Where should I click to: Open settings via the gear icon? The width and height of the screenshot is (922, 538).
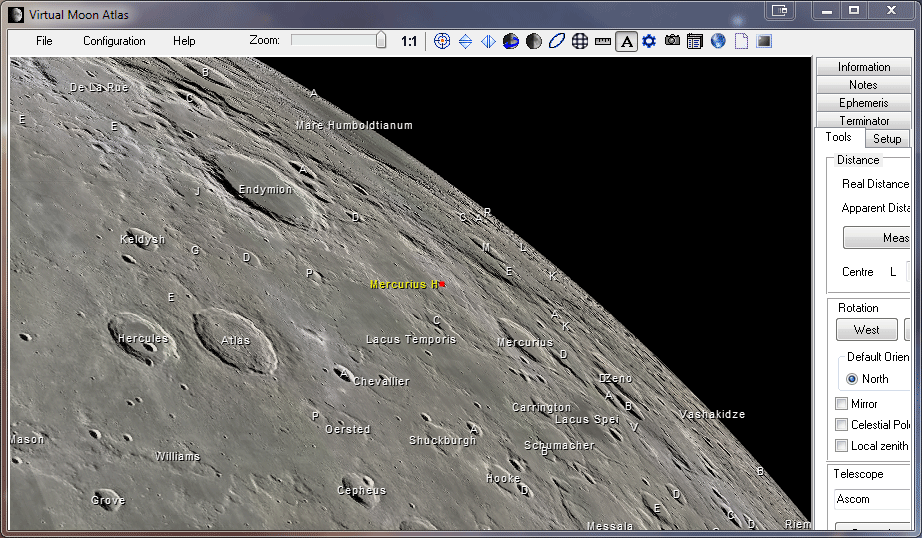coord(649,41)
